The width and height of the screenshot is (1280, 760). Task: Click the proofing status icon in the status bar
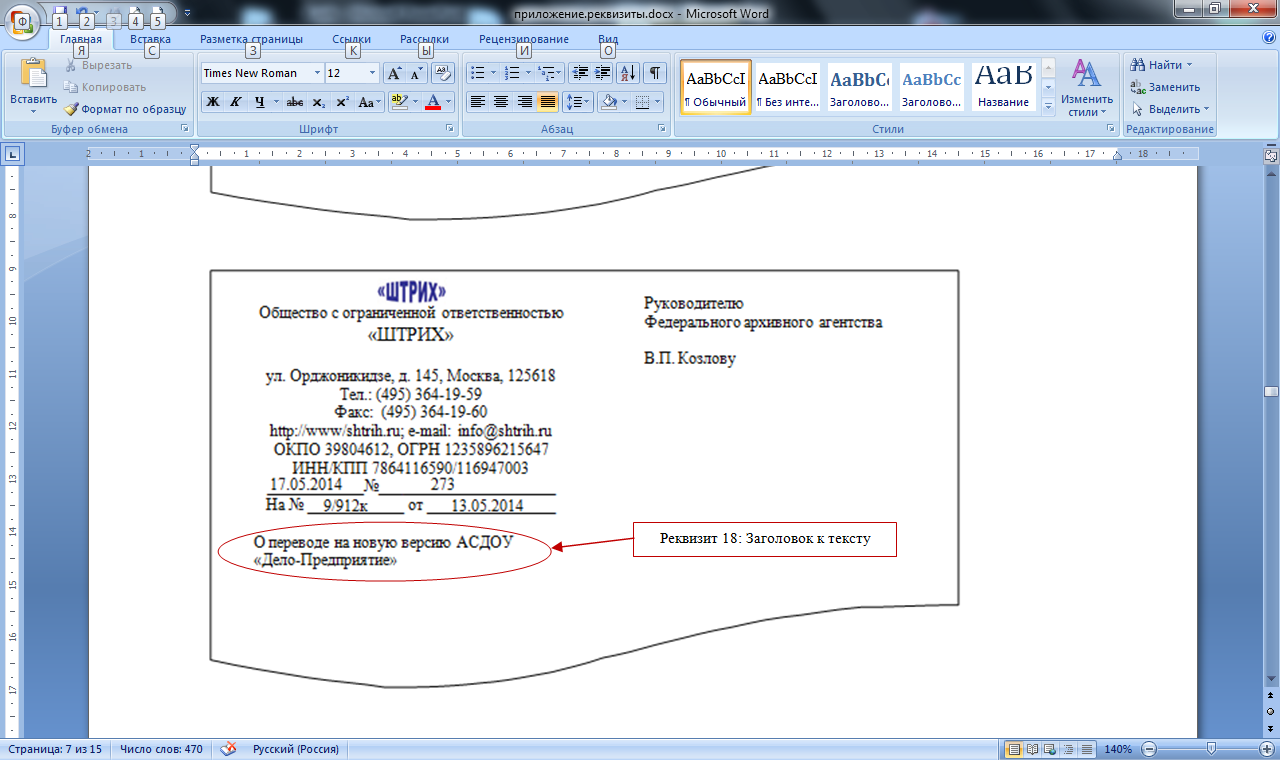pyautogui.click(x=229, y=749)
